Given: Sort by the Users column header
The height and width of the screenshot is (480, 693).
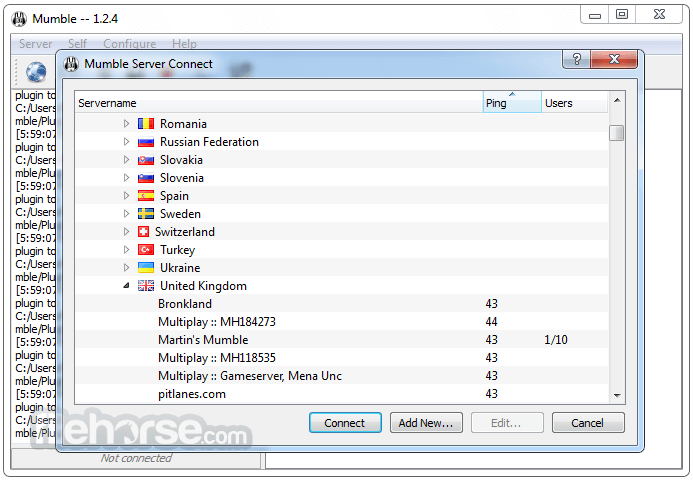Looking at the screenshot, I should pyautogui.click(x=575, y=103).
